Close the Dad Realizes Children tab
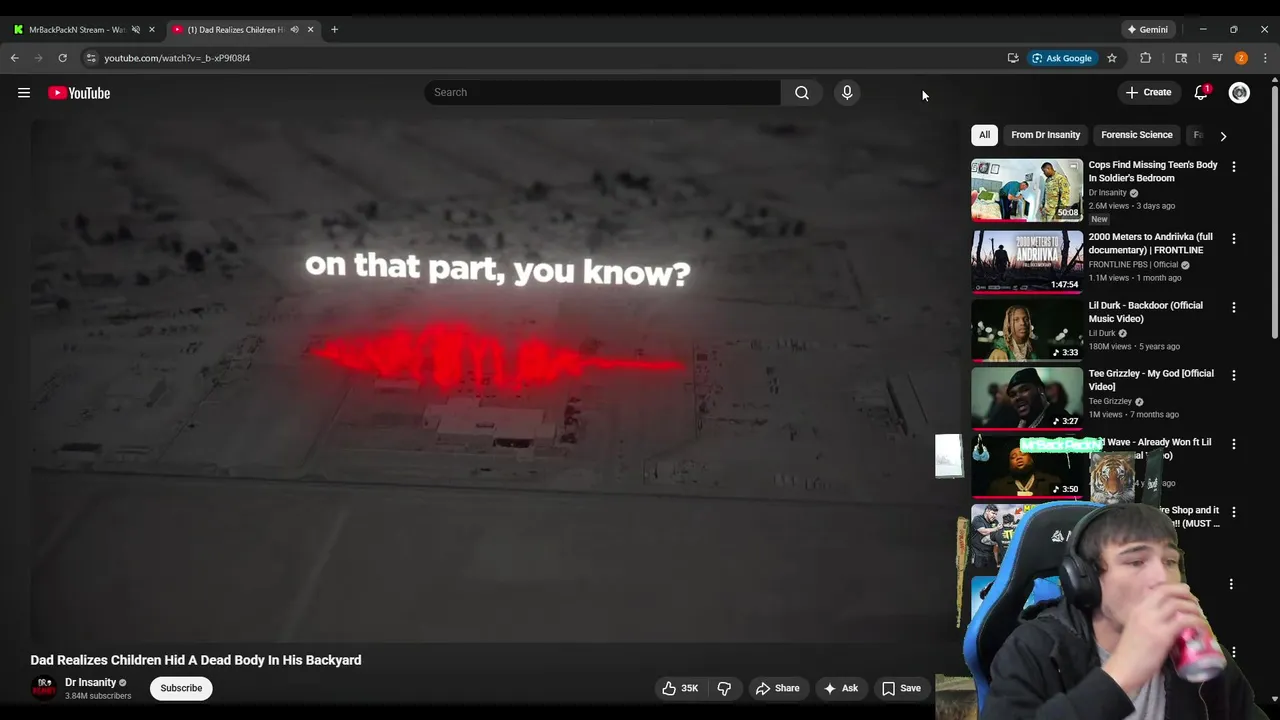The height and width of the screenshot is (720, 1280). point(310,30)
